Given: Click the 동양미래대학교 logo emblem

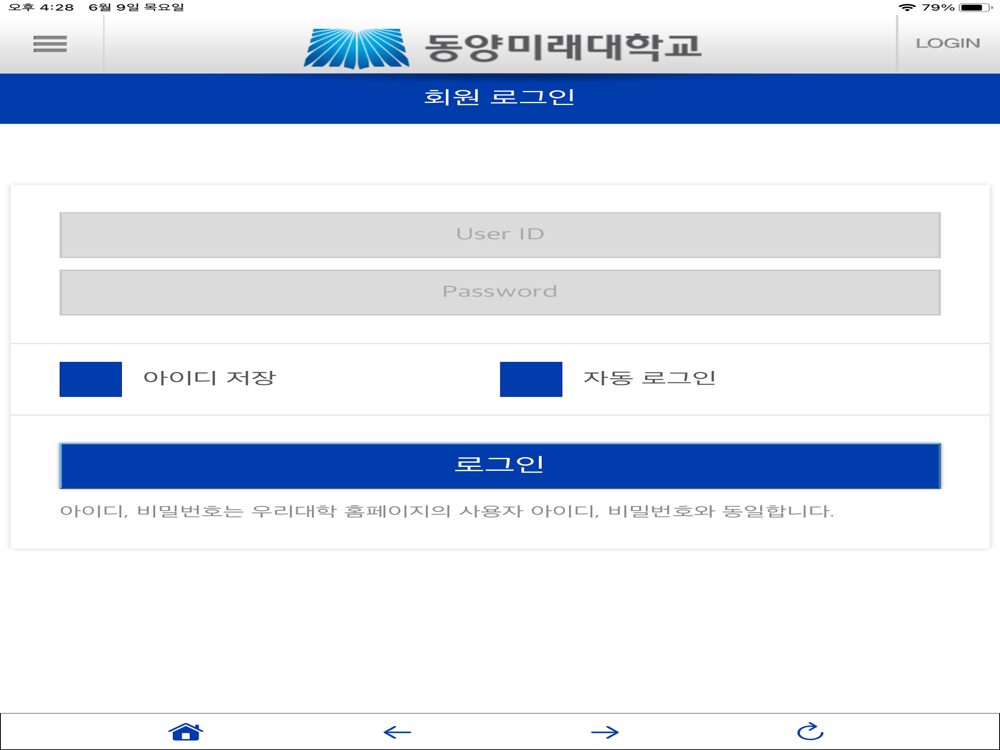Looking at the screenshot, I should pyautogui.click(x=357, y=48).
